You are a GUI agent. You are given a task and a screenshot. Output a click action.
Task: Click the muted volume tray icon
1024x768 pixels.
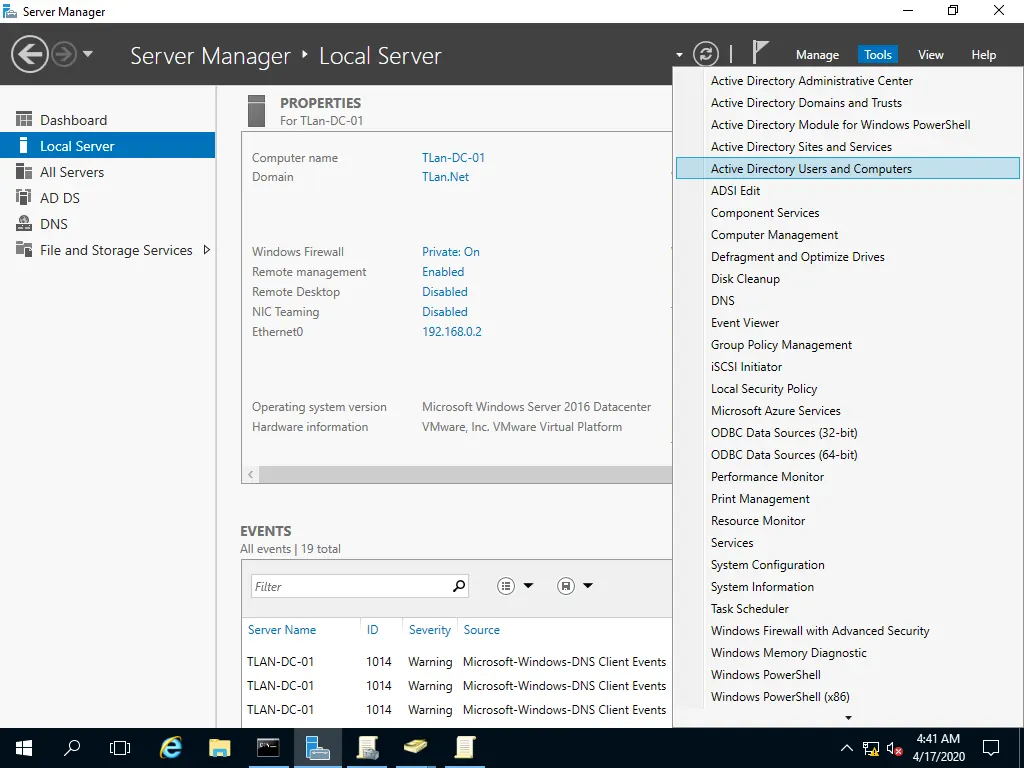click(895, 748)
